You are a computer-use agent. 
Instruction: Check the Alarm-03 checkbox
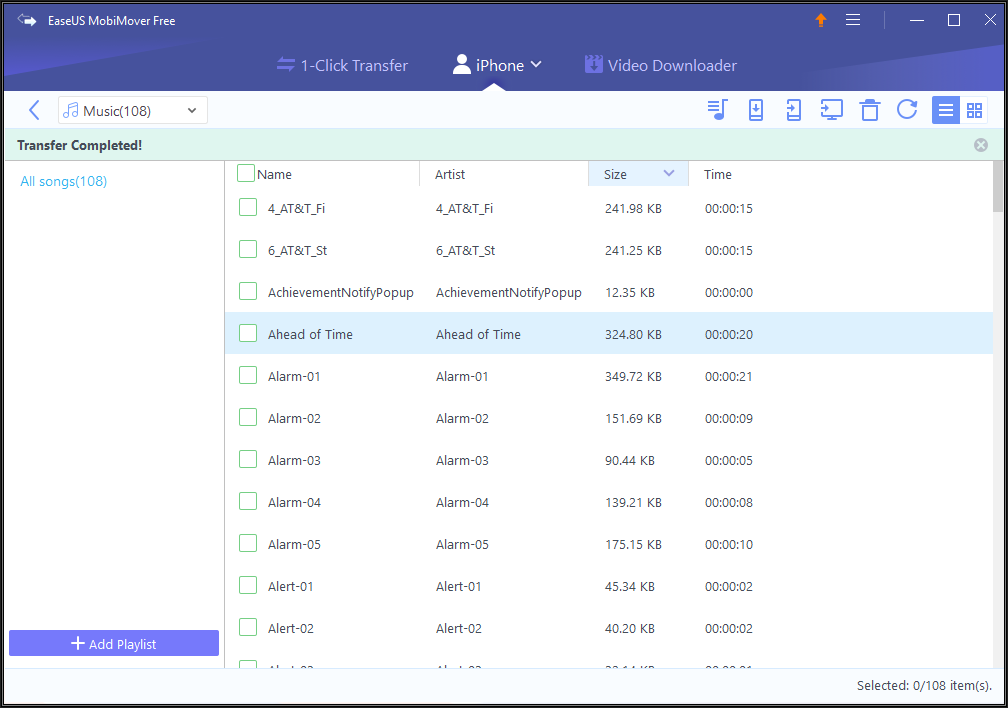click(x=248, y=459)
